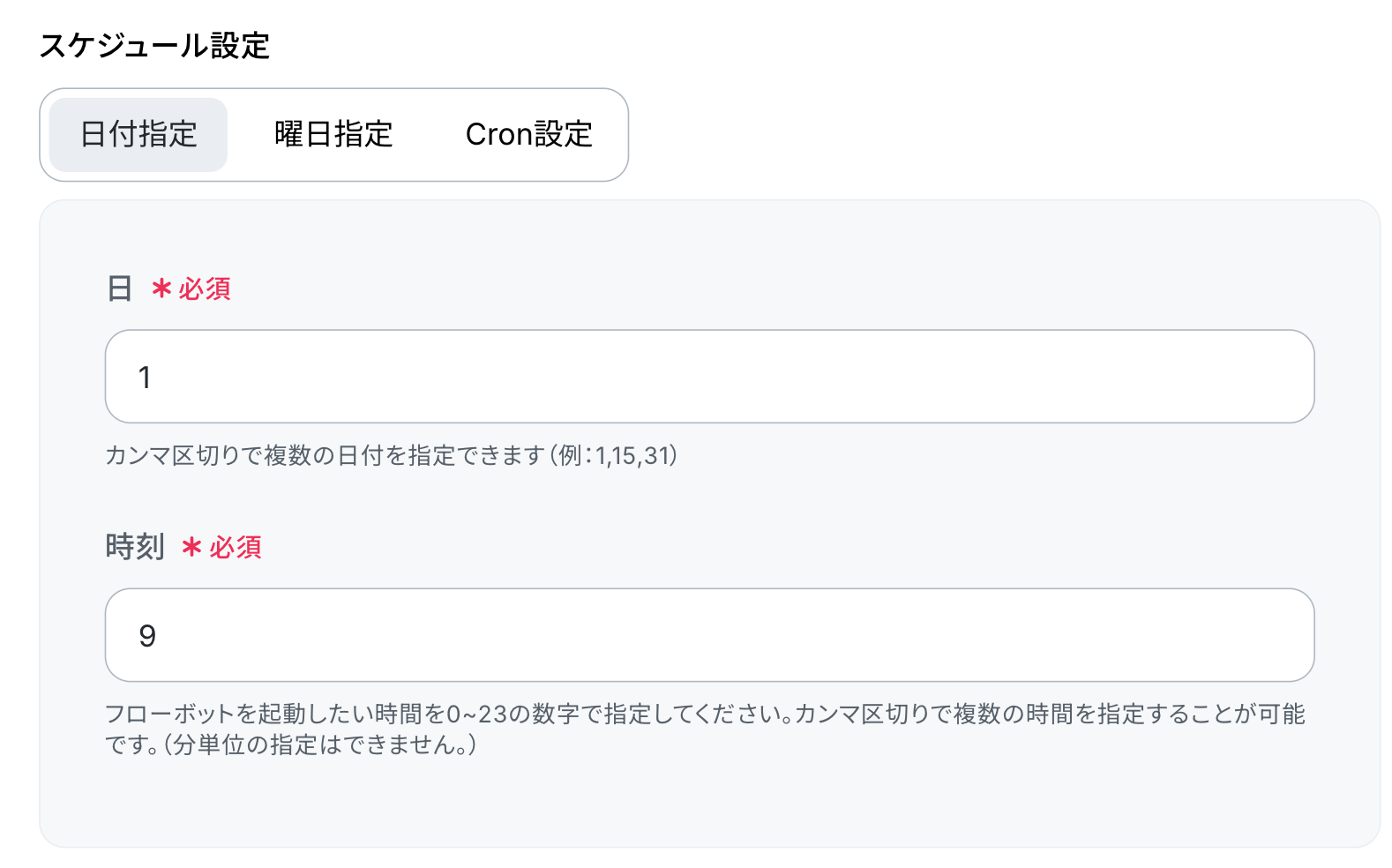Click the empty gray panel area below the helper text

[709, 804]
